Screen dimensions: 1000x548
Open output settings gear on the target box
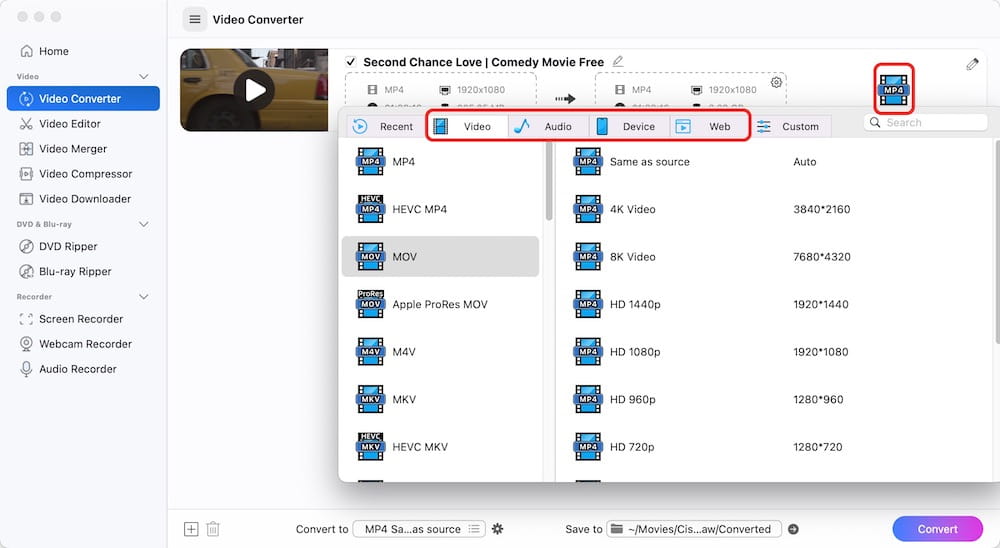tap(776, 82)
